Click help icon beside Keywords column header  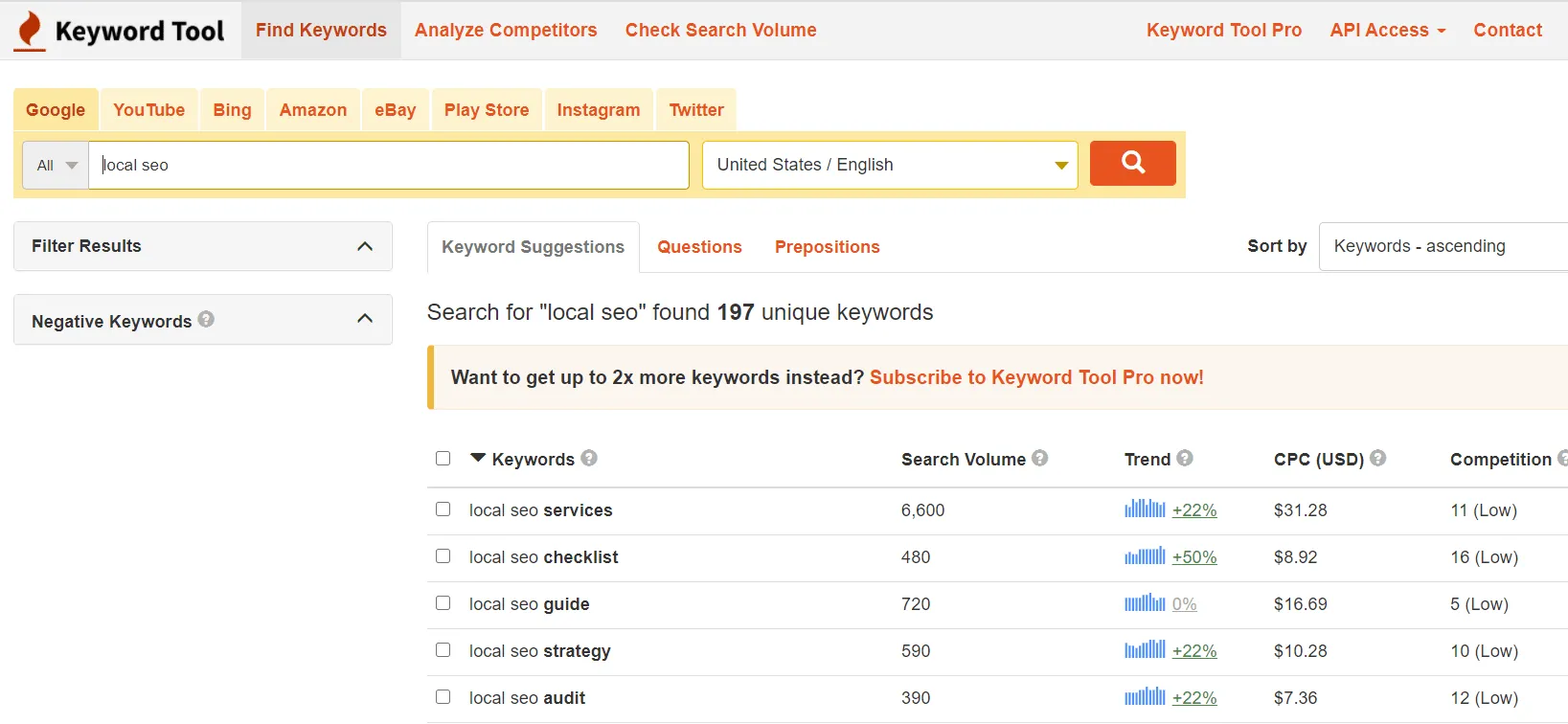(589, 458)
